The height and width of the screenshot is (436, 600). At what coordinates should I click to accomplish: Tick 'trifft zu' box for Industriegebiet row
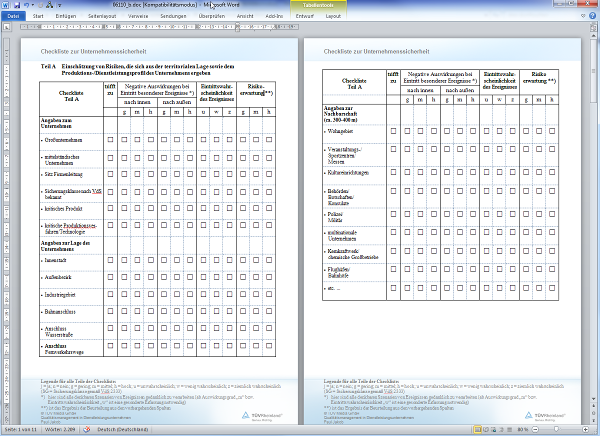110,292
